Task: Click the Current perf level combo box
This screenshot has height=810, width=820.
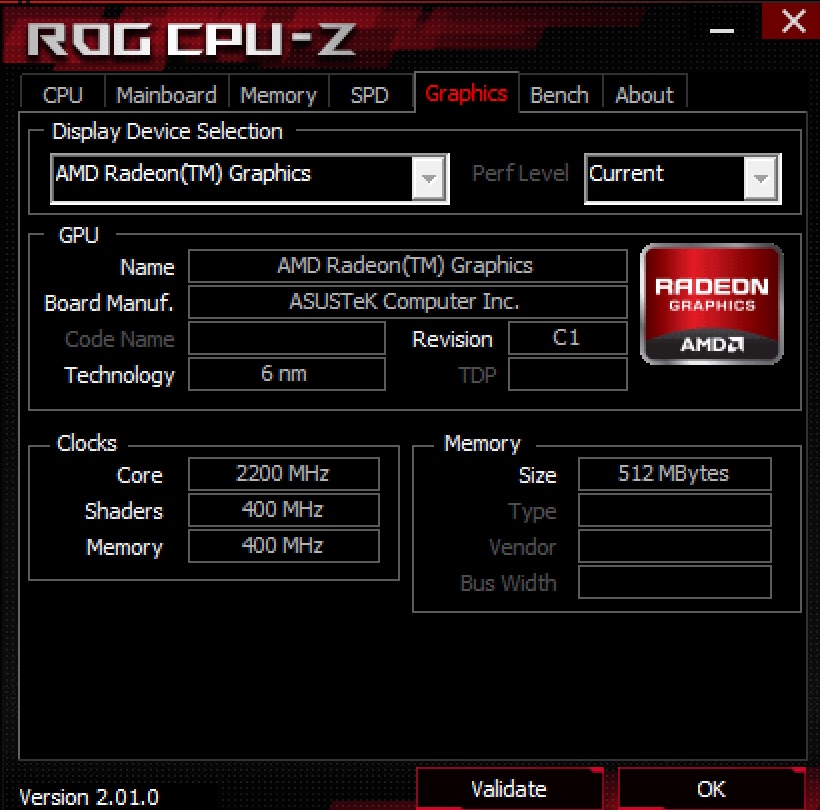Action: click(682, 179)
